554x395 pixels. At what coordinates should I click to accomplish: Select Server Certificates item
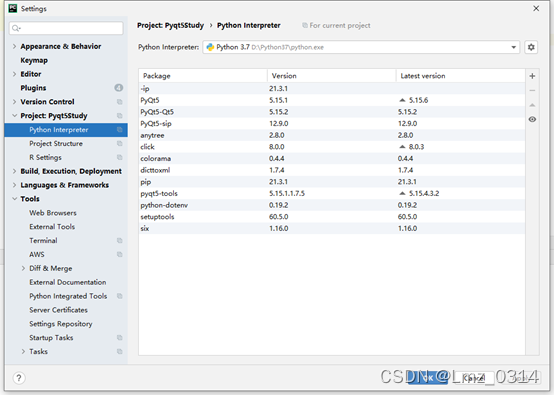pyautogui.click(x=58, y=310)
